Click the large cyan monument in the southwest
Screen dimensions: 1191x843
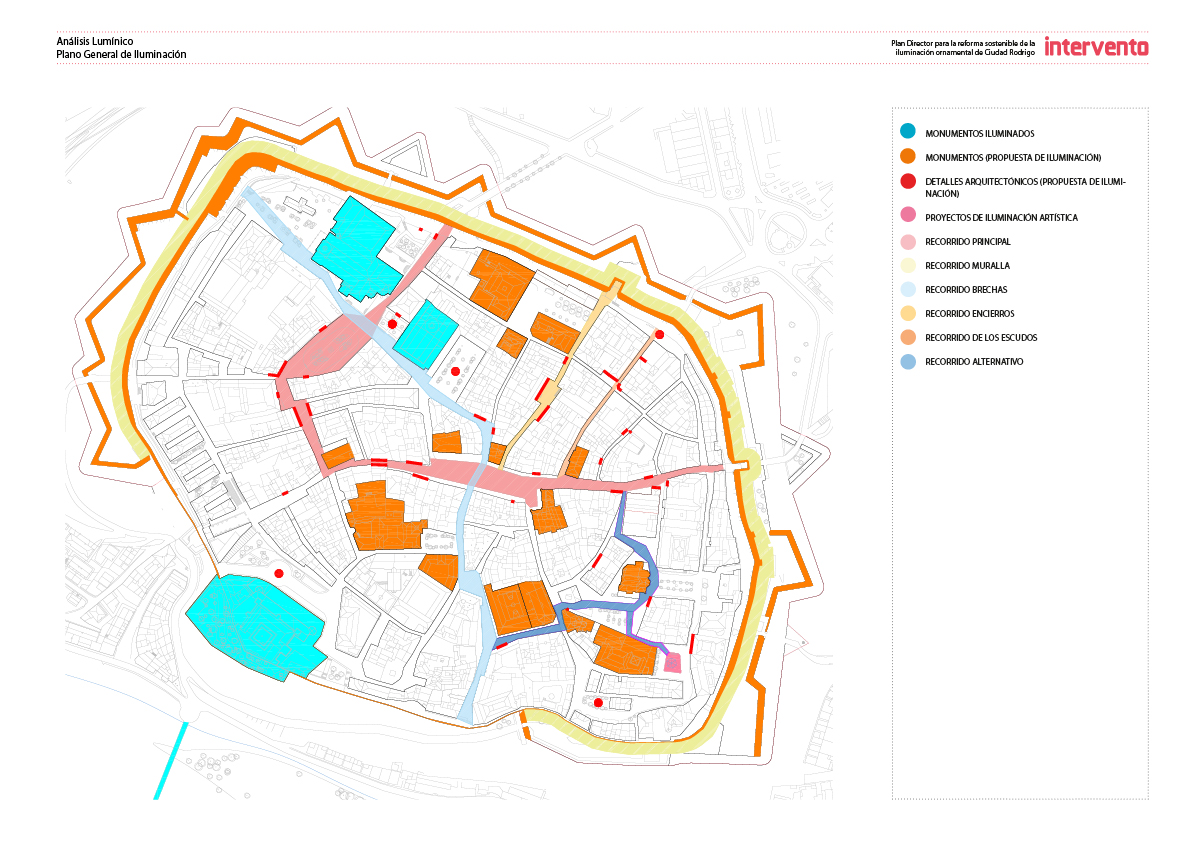pyautogui.click(x=256, y=626)
